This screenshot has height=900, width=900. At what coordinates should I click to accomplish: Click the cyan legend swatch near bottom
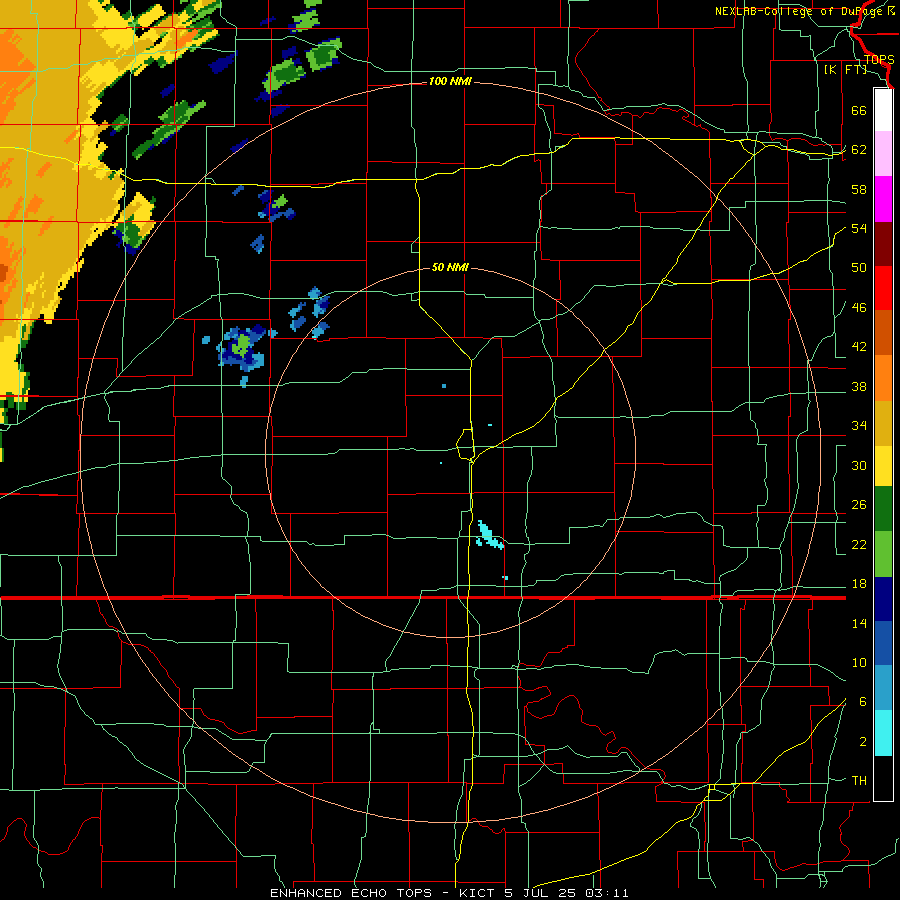pos(883,733)
